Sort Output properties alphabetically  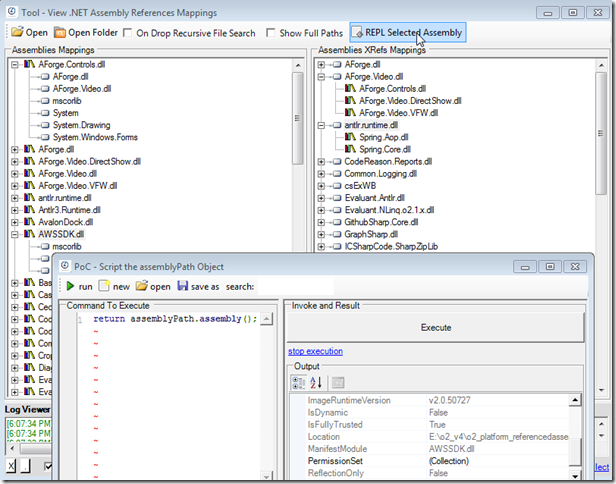(x=315, y=382)
